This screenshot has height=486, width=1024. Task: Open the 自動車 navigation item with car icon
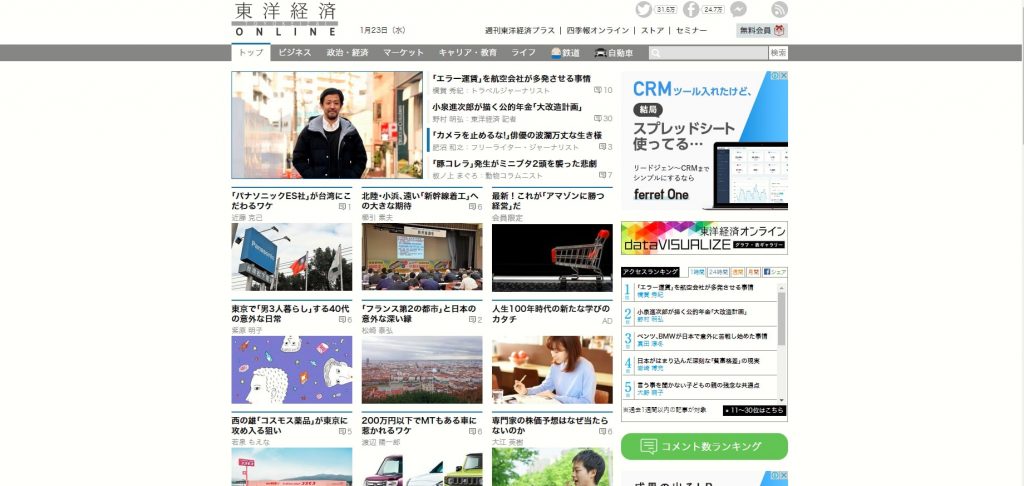click(x=614, y=53)
